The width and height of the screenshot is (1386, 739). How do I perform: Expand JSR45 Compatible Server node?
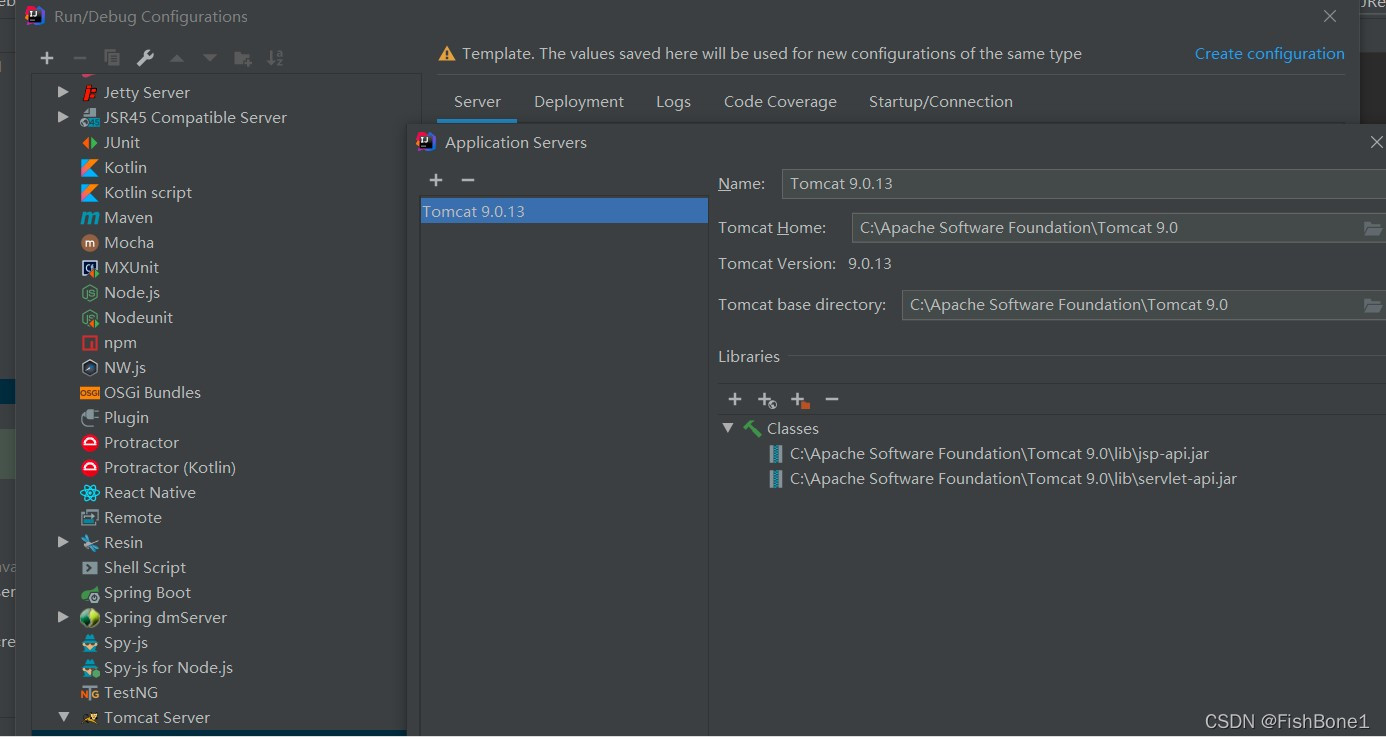click(63, 117)
